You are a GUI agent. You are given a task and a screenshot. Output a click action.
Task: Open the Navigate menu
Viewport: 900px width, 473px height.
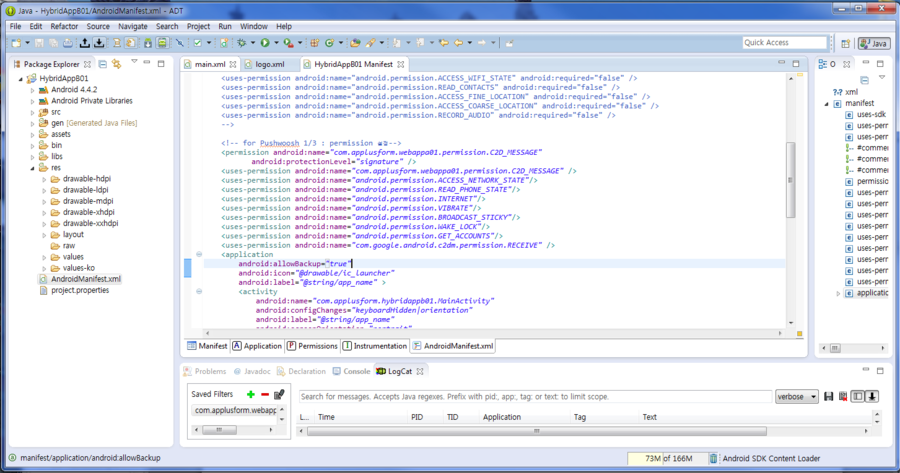[x=133, y=26]
